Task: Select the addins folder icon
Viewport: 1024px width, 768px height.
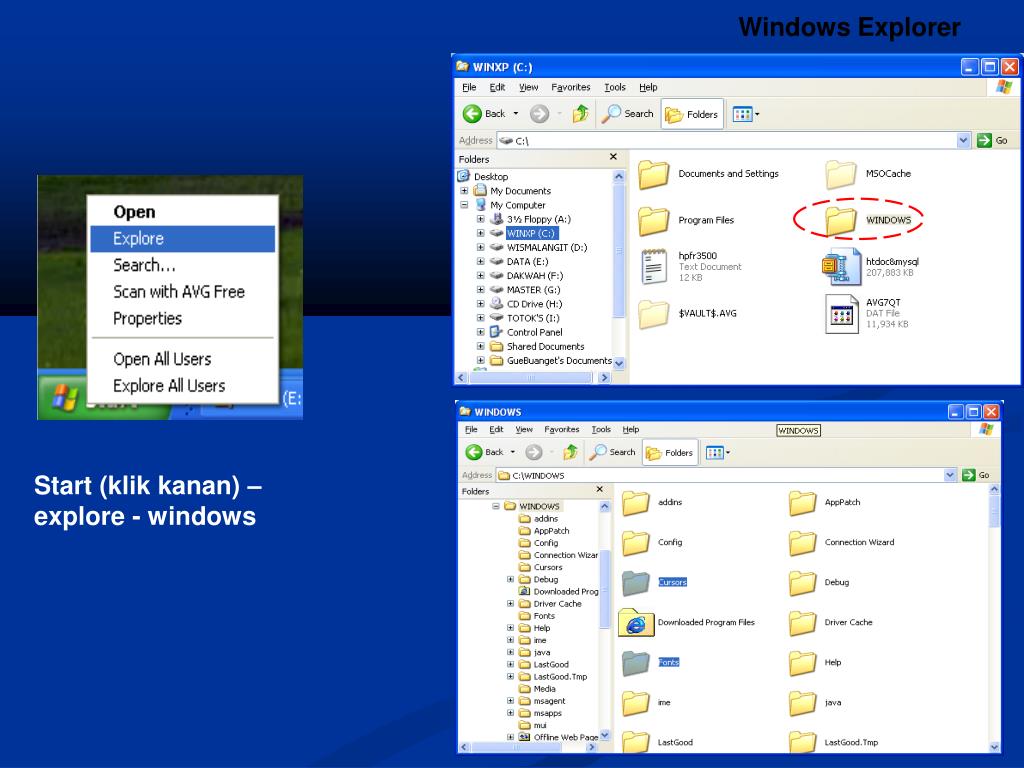Action: [635, 504]
